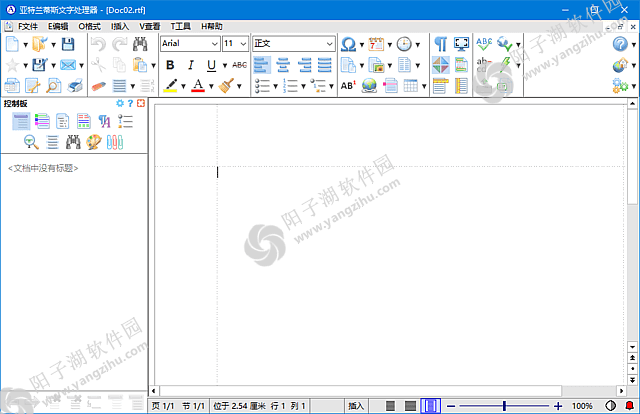Open the V查看 menu
Viewport: 640px width, 414px height.
point(149,27)
